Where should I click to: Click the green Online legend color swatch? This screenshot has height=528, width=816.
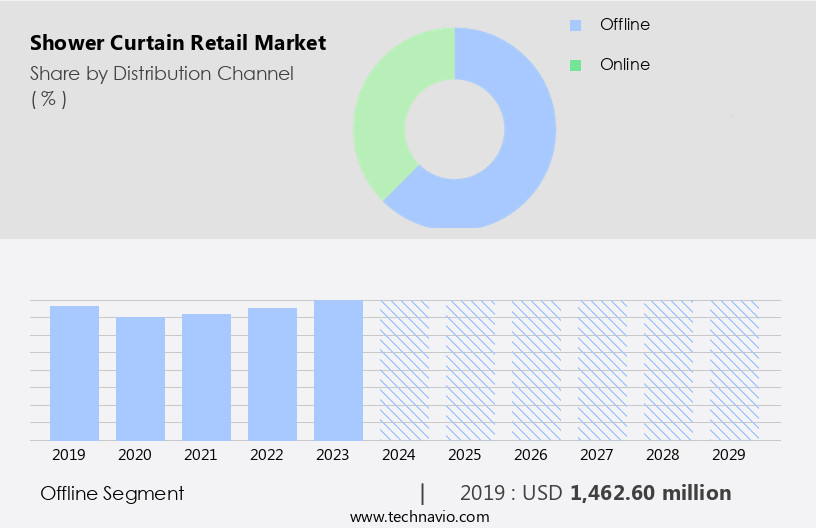coord(575,65)
